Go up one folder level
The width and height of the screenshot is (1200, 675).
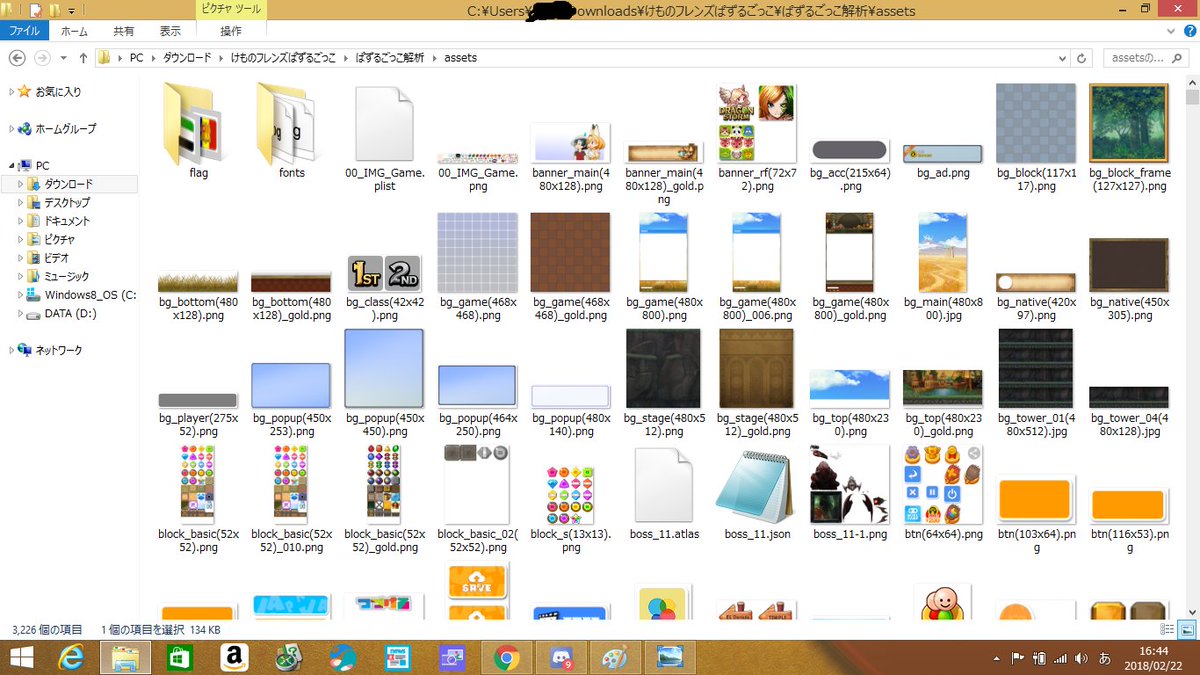83,58
